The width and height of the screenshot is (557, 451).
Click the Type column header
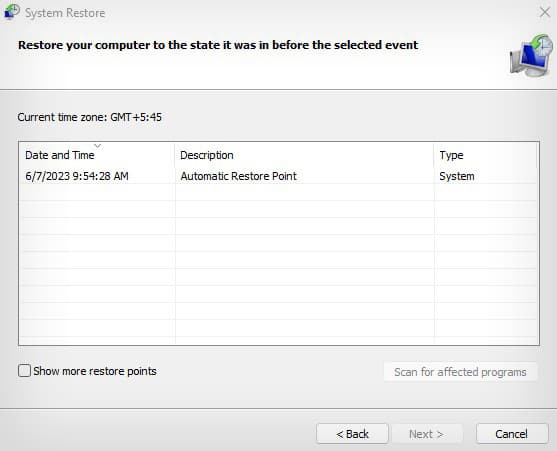coord(485,154)
